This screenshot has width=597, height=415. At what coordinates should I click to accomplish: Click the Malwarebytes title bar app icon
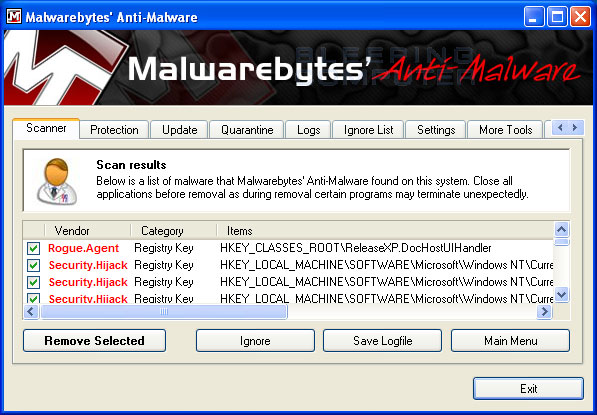tap(14, 16)
